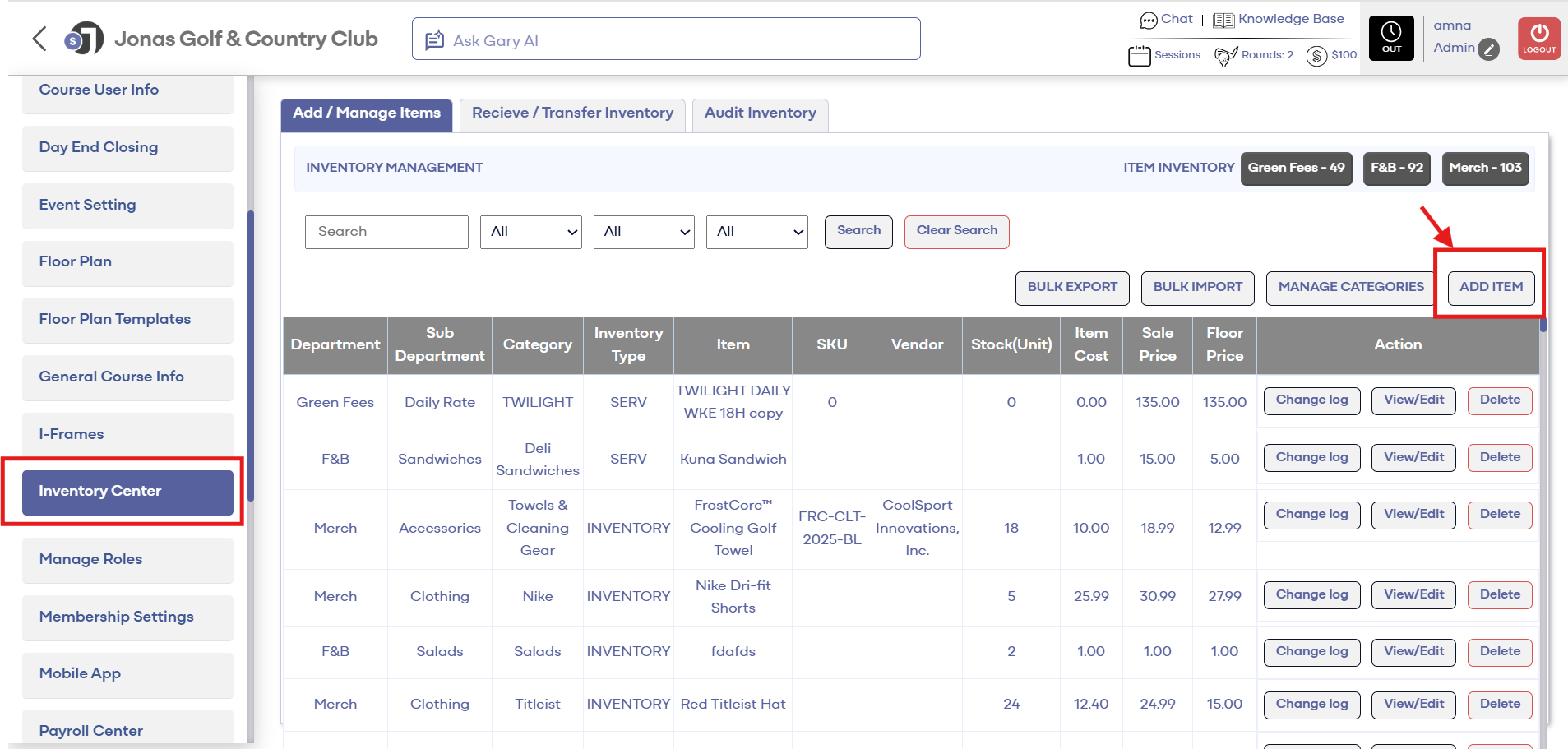Open the first All filter dropdown
Image resolution: width=1568 pixels, height=749 pixels.
[x=530, y=232]
